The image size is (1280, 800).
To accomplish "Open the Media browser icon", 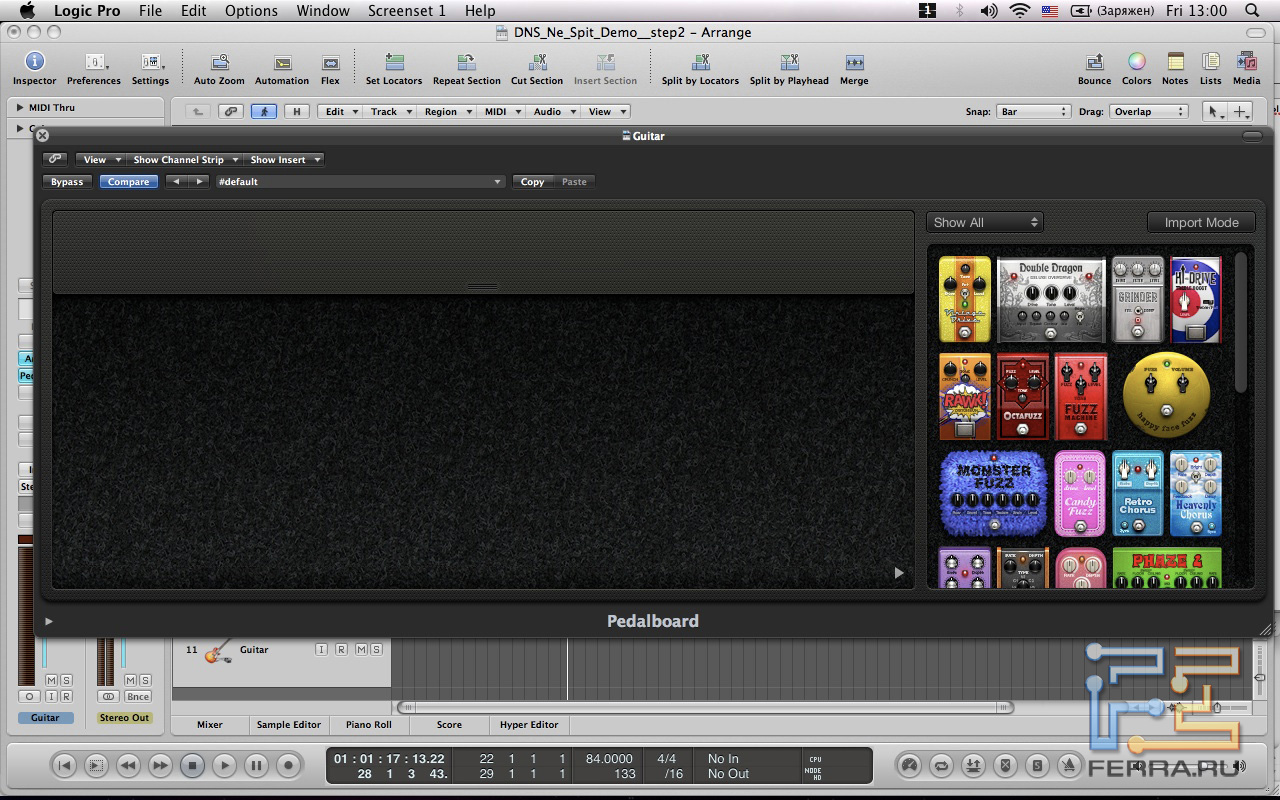I will [x=1246, y=63].
